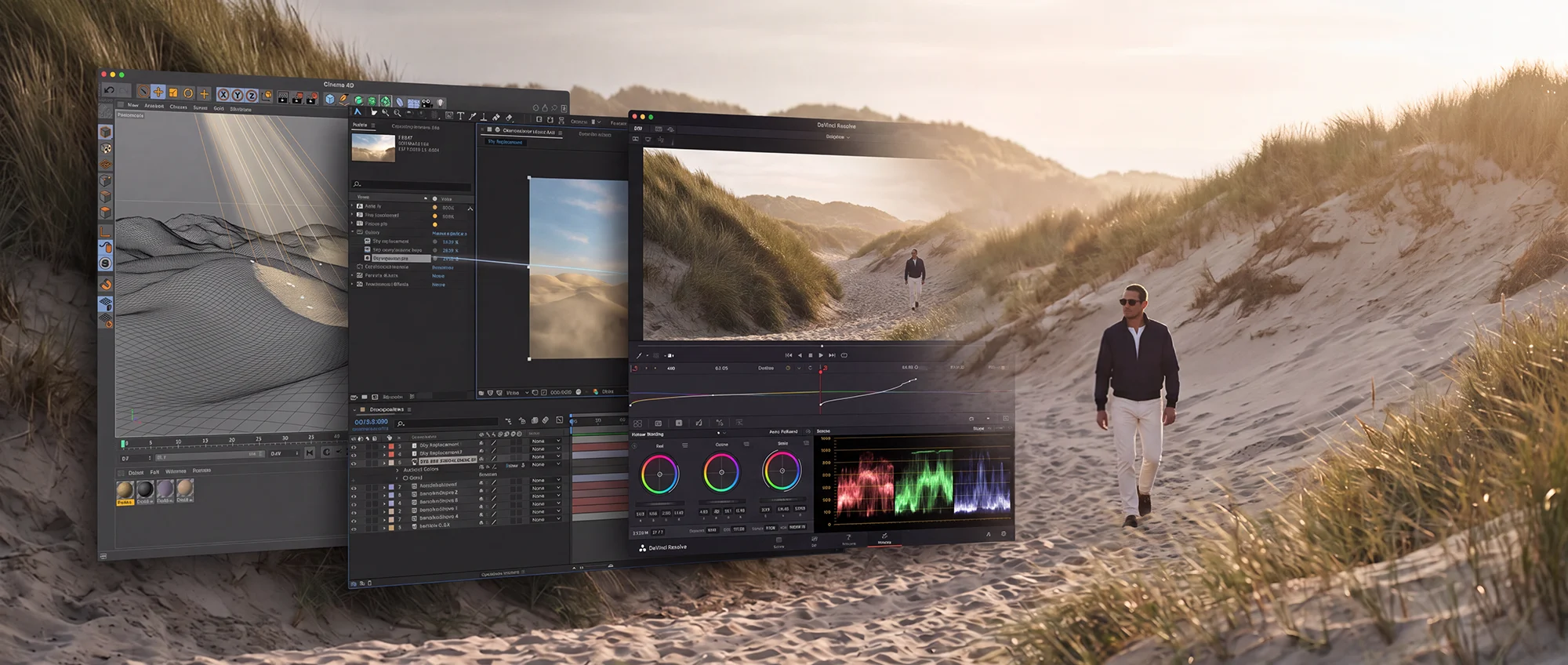Click the leftmost color wheel in DaVinci Resolve
Image resolution: width=1568 pixels, height=665 pixels.
pyautogui.click(x=659, y=474)
